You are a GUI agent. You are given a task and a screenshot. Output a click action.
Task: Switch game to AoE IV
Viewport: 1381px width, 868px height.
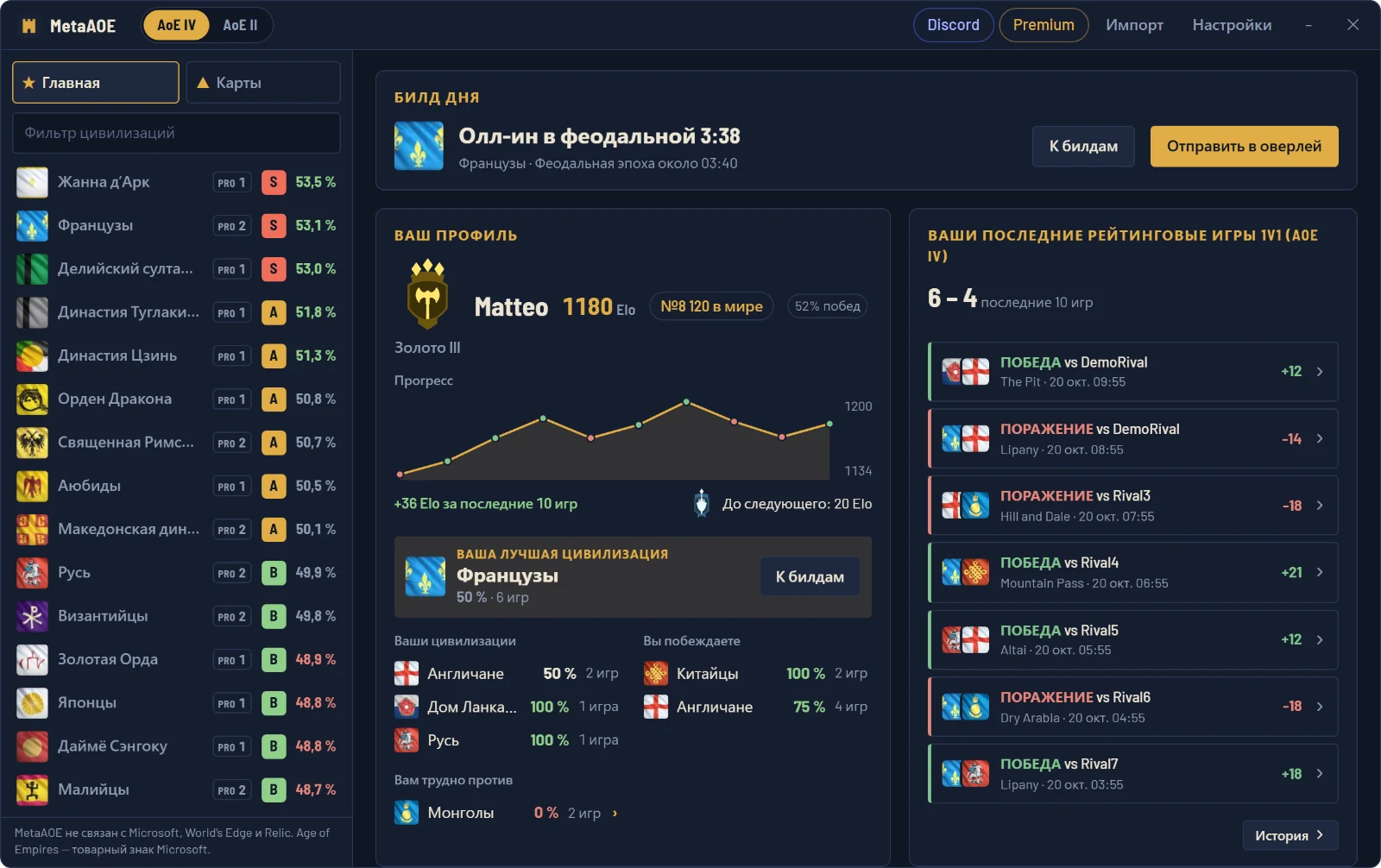[x=176, y=25]
